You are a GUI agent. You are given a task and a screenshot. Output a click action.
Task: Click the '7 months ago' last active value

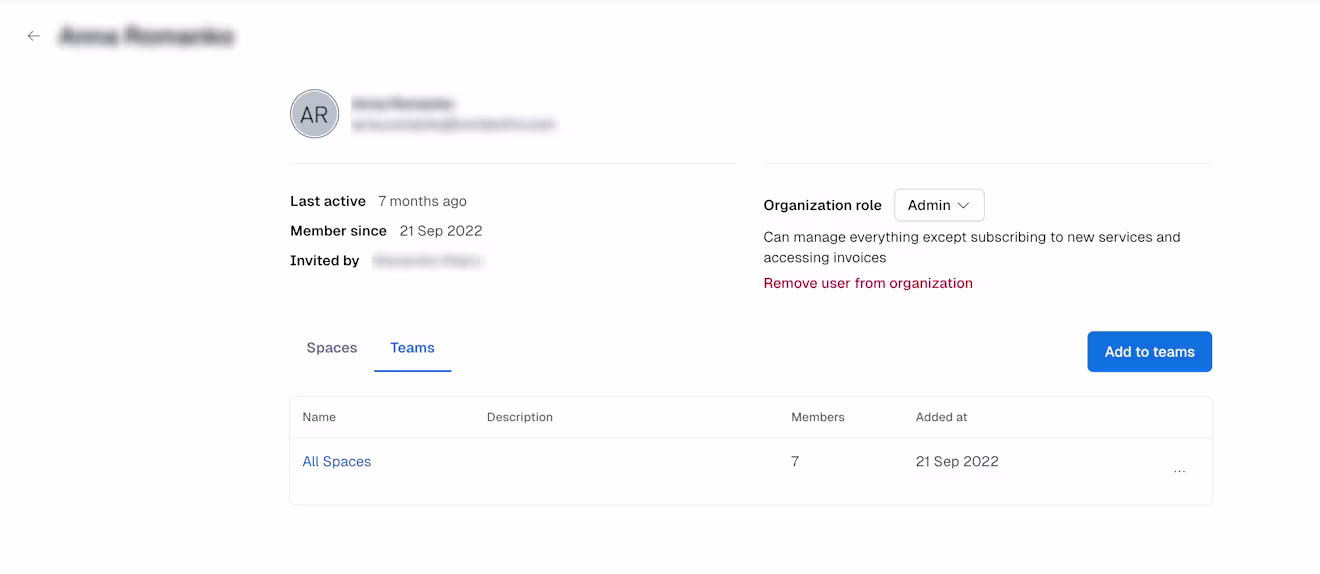point(422,201)
